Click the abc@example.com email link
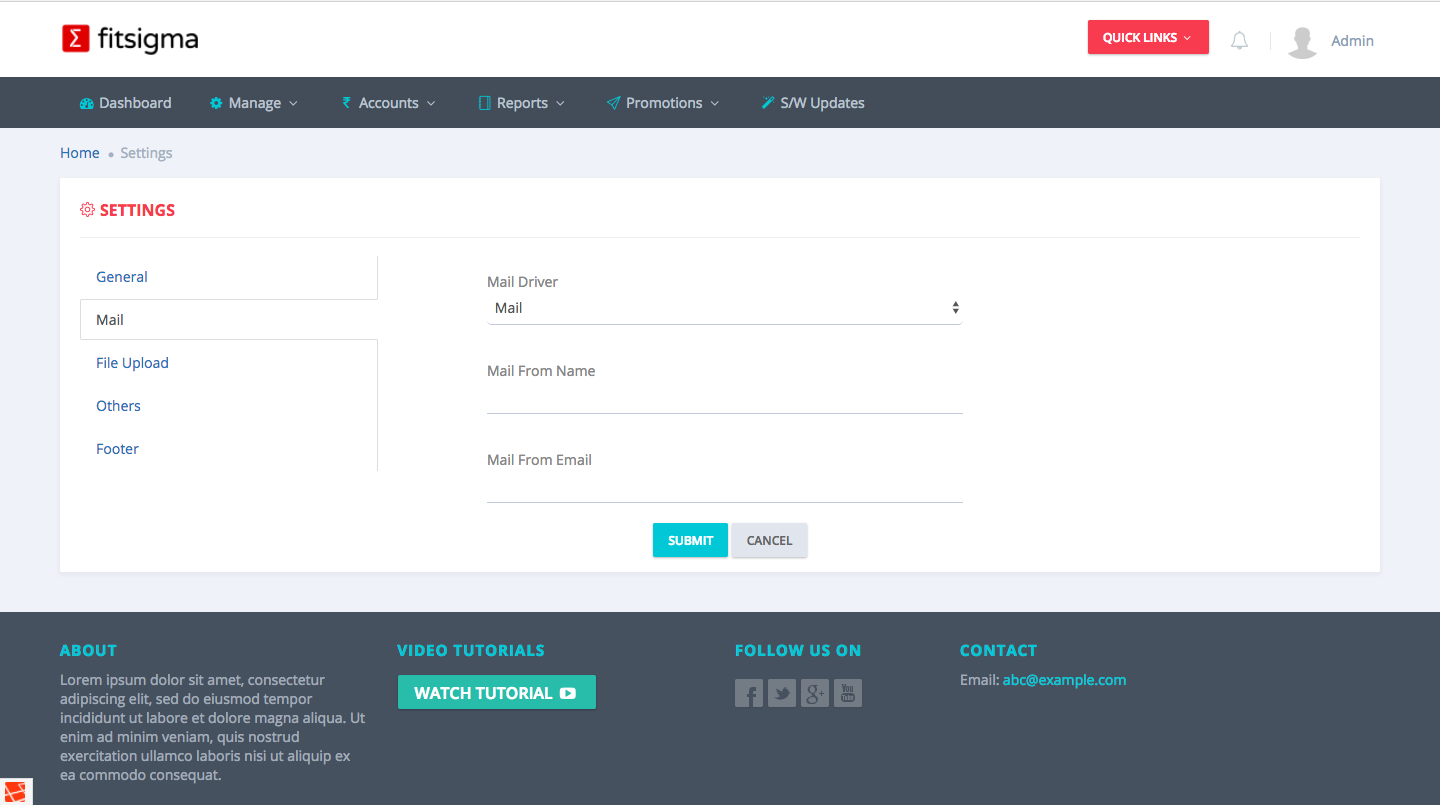Screen dimensions: 1440x805 [x=1064, y=680]
